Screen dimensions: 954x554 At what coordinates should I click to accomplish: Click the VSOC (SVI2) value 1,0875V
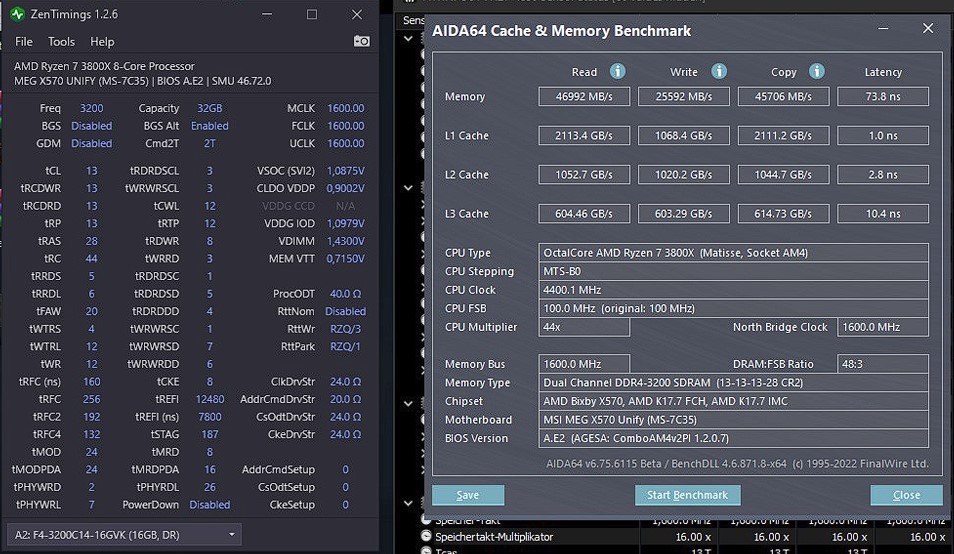click(346, 171)
